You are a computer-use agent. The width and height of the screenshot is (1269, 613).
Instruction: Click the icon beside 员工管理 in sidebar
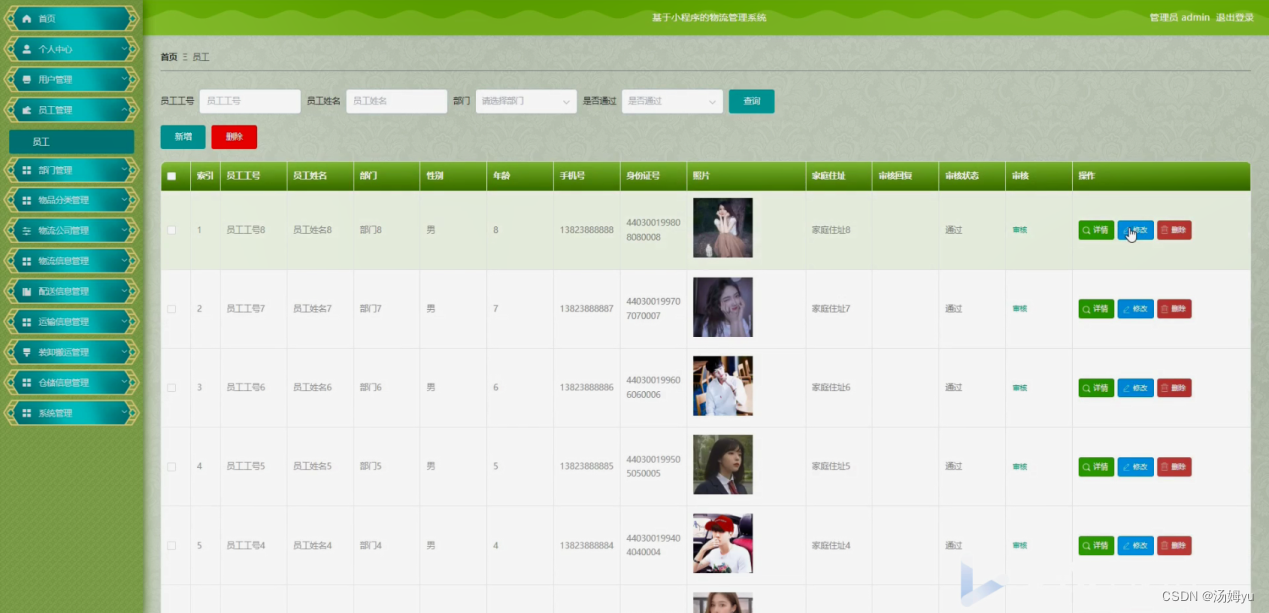tap(27, 110)
